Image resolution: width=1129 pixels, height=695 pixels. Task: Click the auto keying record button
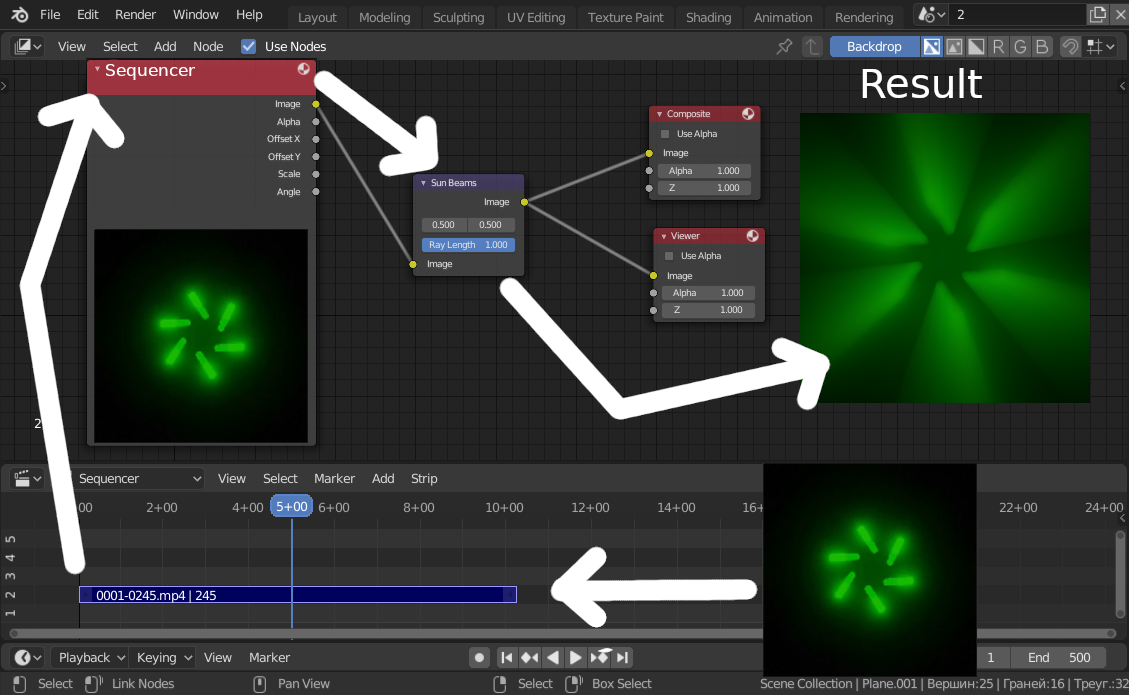tap(479, 658)
